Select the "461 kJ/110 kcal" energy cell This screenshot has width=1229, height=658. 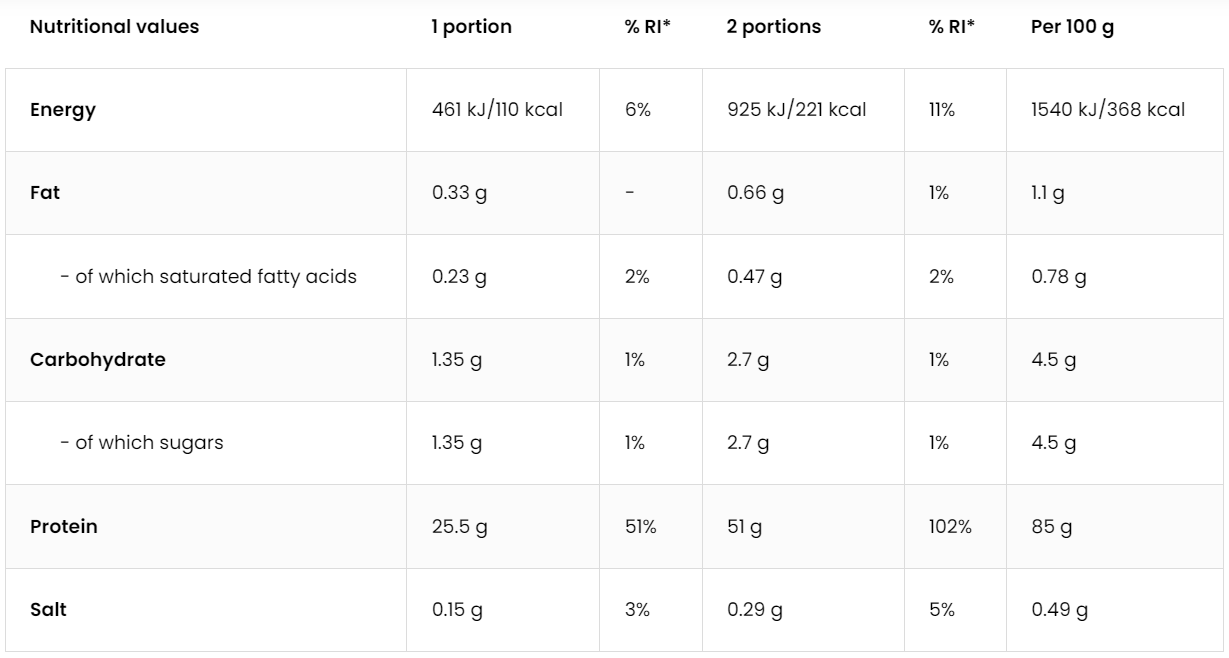pos(497,110)
